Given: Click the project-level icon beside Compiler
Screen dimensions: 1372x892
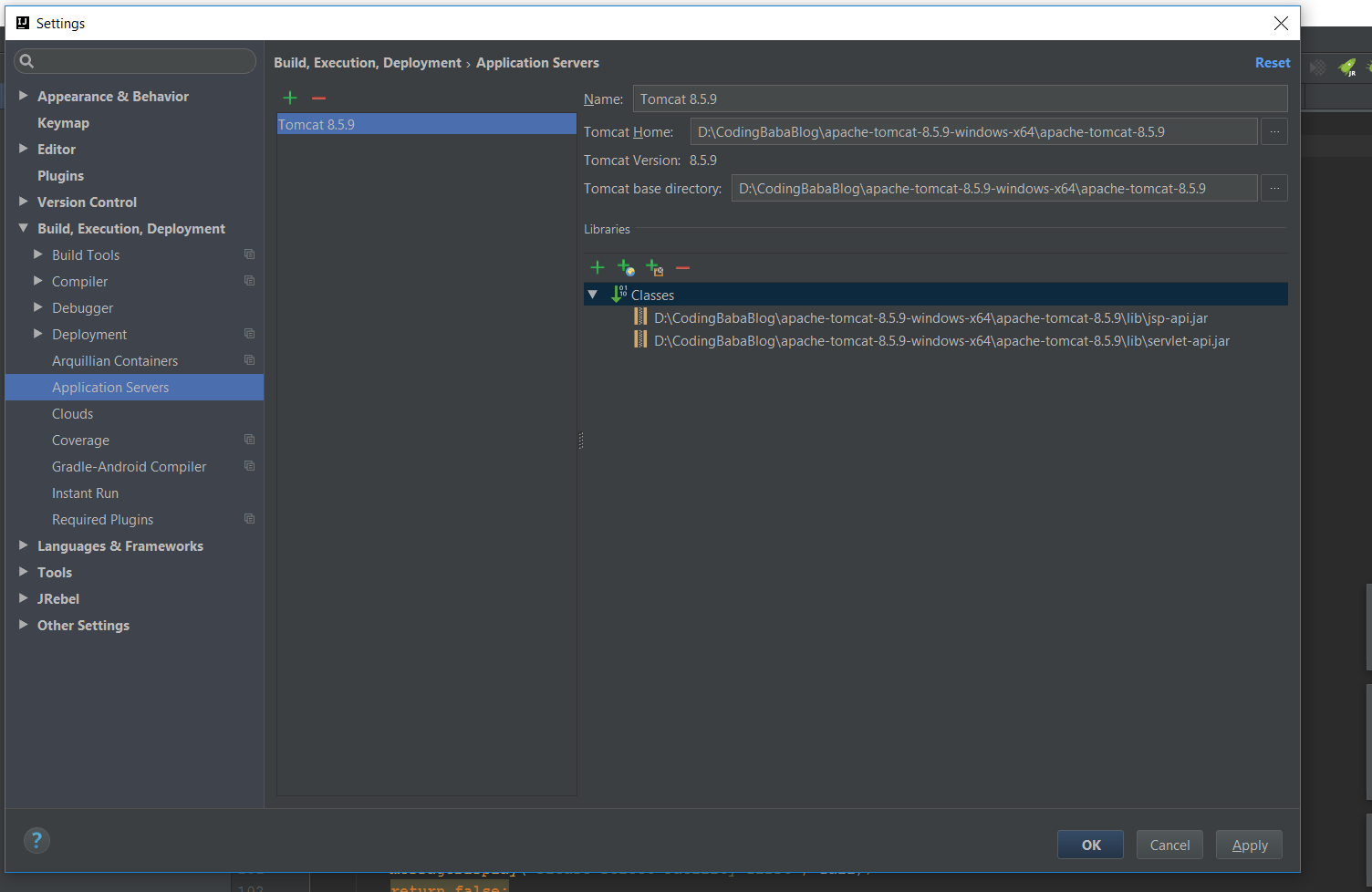Looking at the screenshot, I should pyautogui.click(x=249, y=281).
